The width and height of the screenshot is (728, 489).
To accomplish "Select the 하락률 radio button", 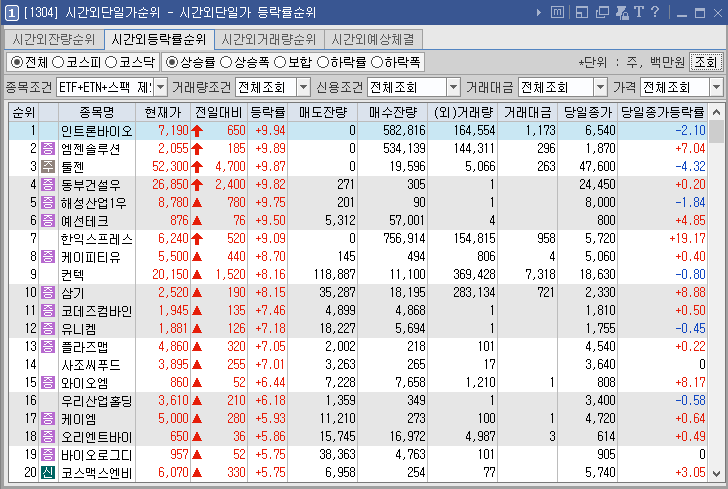I will (x=323, y=62).
